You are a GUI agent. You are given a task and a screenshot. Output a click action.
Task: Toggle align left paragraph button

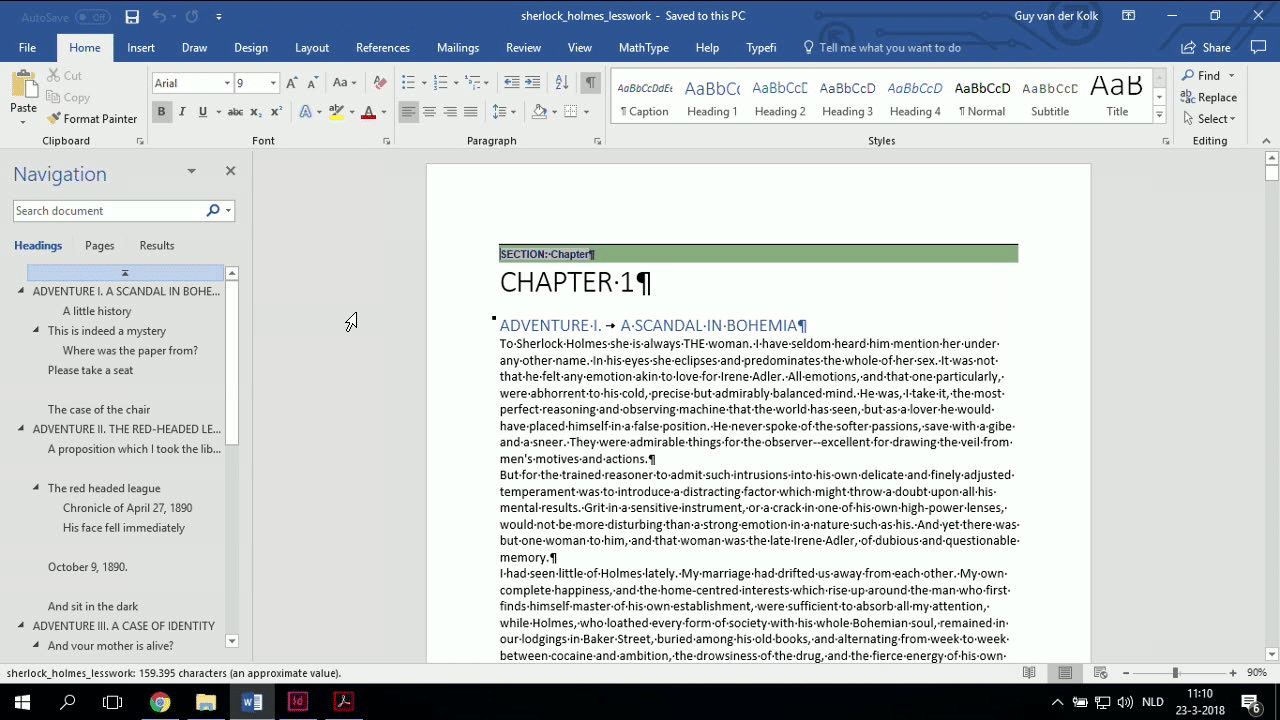pyautogui.click(x=408, y=112)
